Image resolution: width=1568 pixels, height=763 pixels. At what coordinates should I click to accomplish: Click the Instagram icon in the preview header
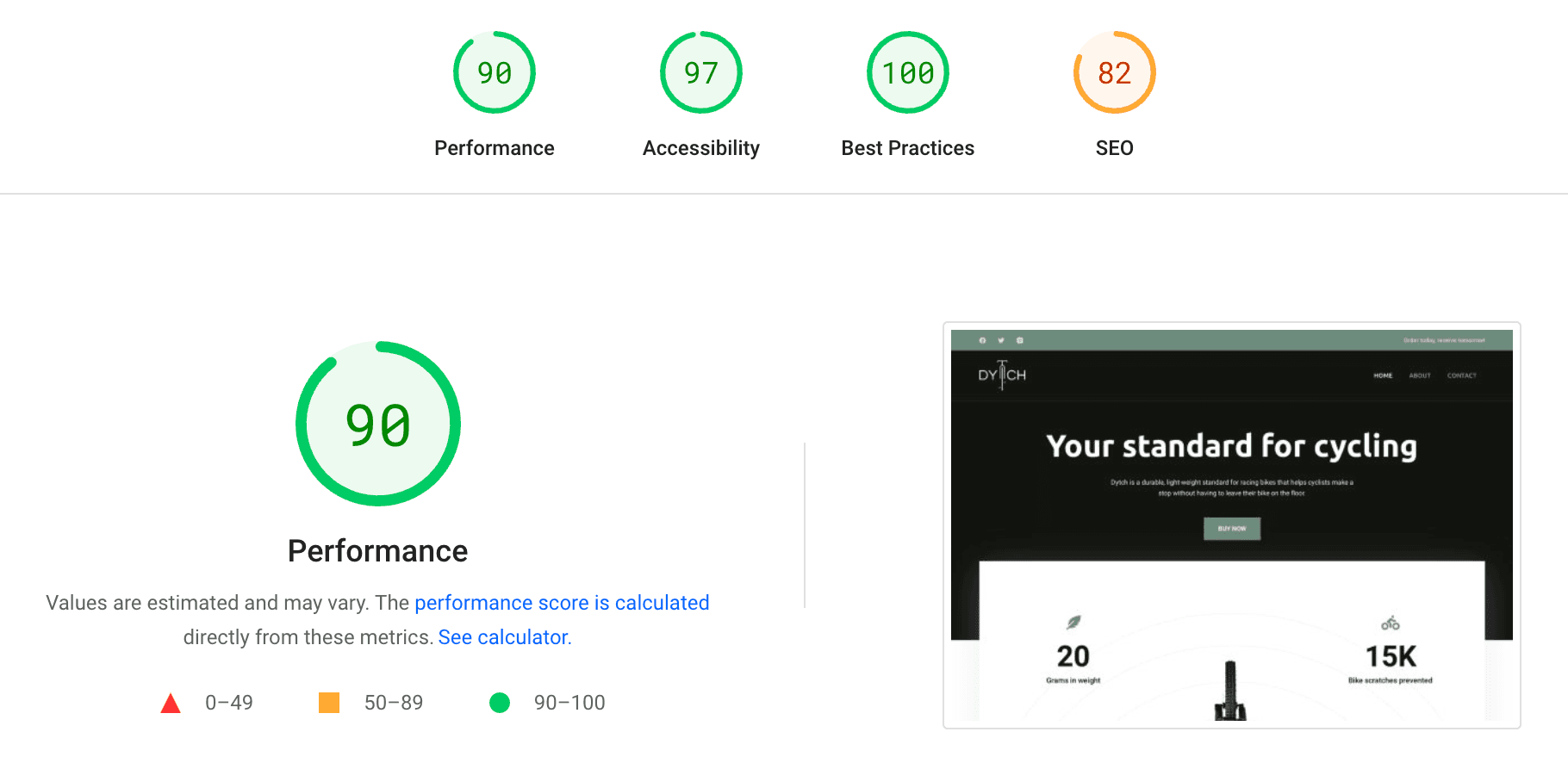1020,340
